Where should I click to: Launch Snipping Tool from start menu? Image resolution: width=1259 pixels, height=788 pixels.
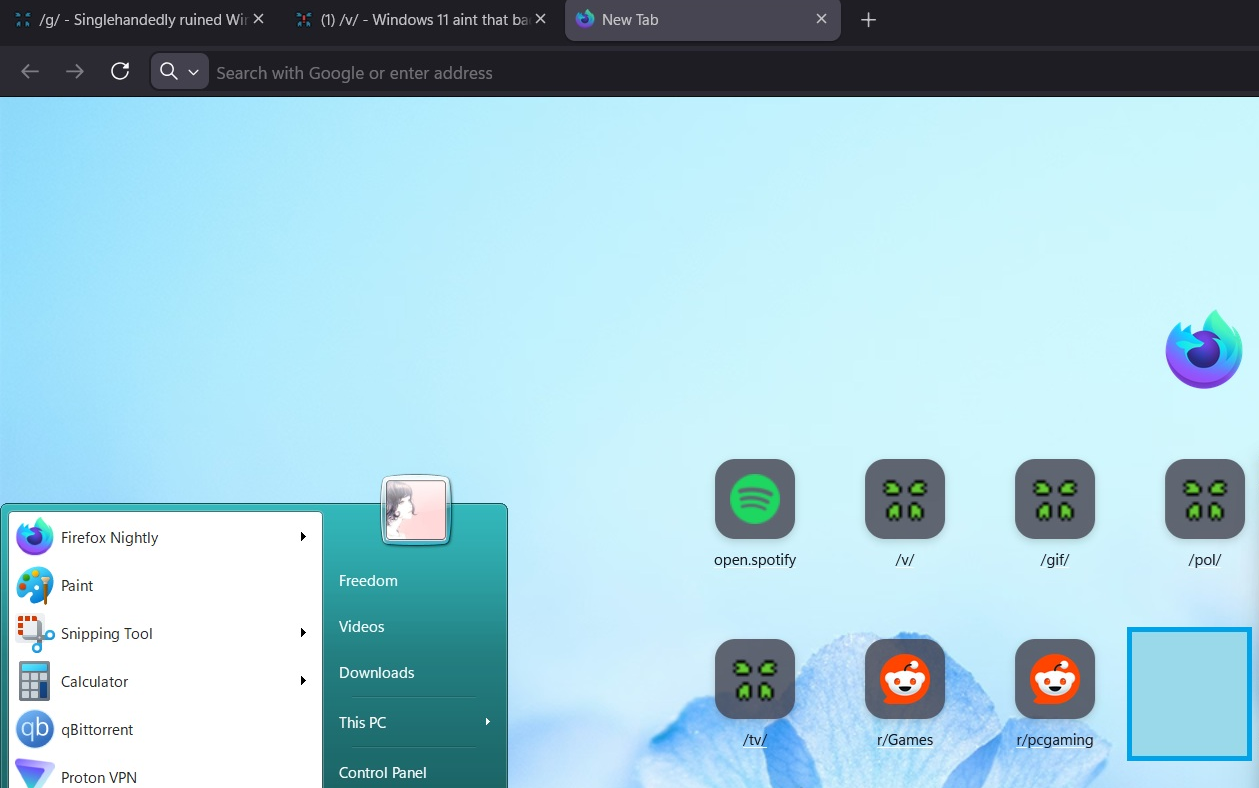[166, 633]
